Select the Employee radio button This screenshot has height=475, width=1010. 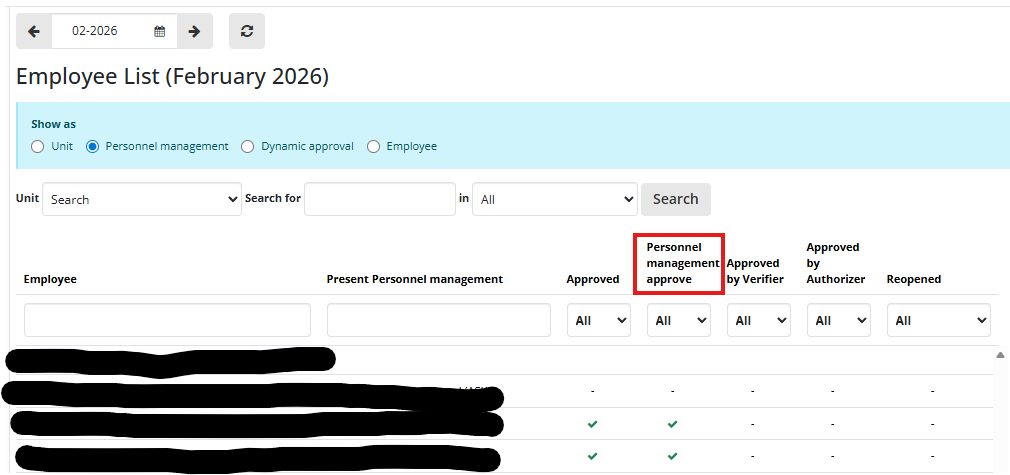pos(374,146)
